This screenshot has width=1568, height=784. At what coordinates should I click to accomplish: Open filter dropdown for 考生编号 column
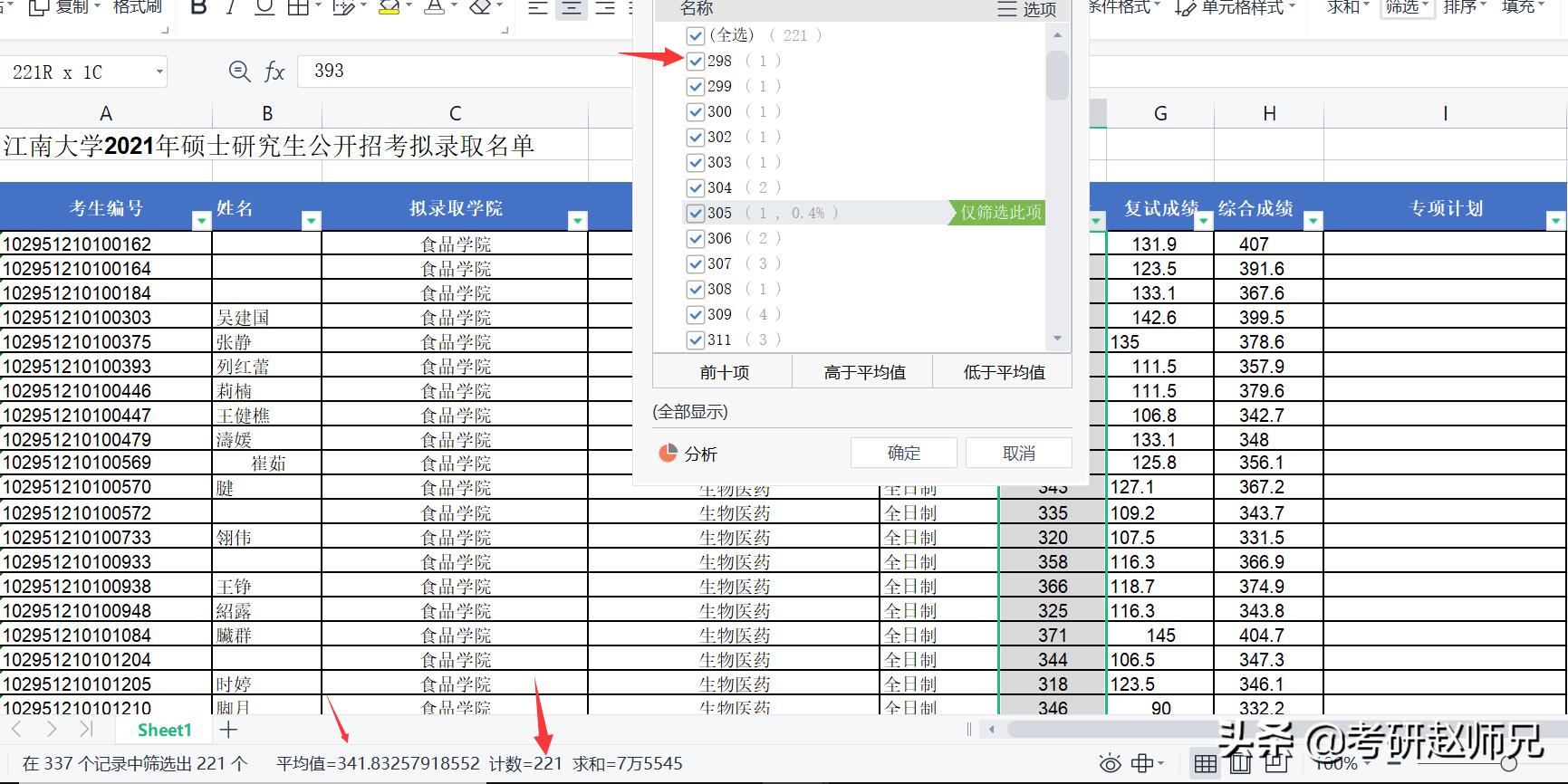click(x=200, y=220)
